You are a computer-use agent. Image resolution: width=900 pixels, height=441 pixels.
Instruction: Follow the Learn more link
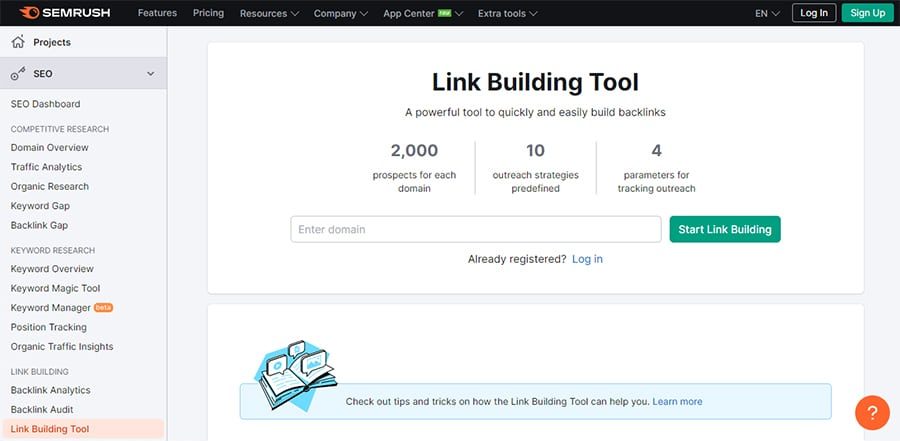pos(677,401)
